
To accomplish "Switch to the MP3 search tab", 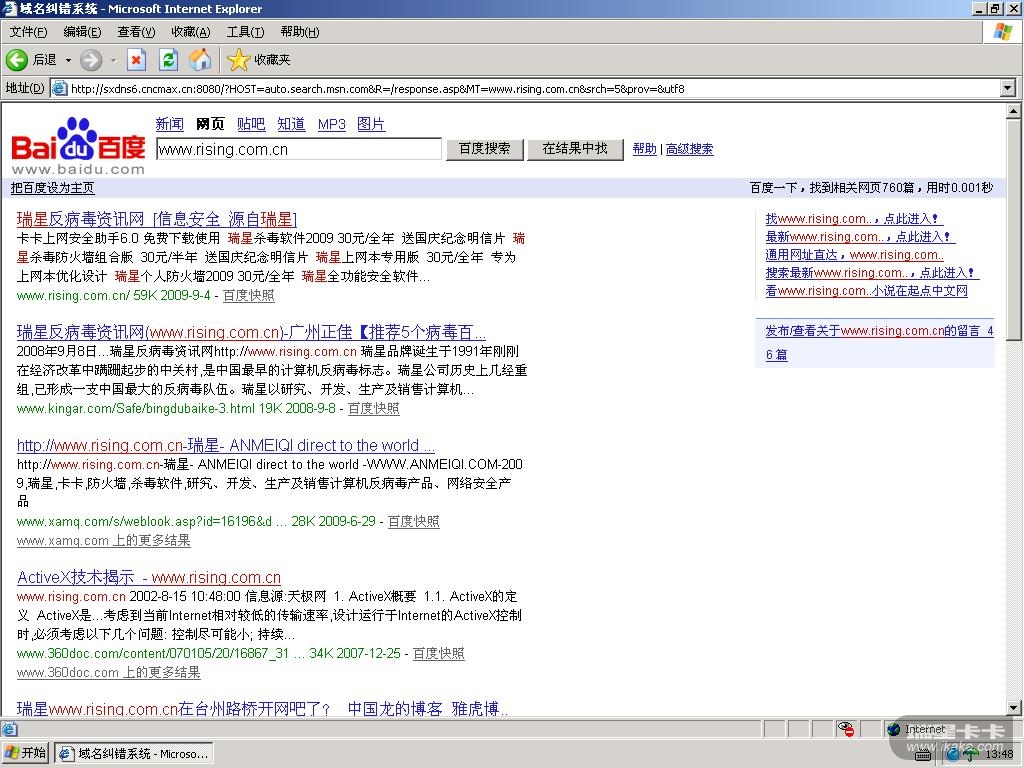I will [x=331, y=124].
